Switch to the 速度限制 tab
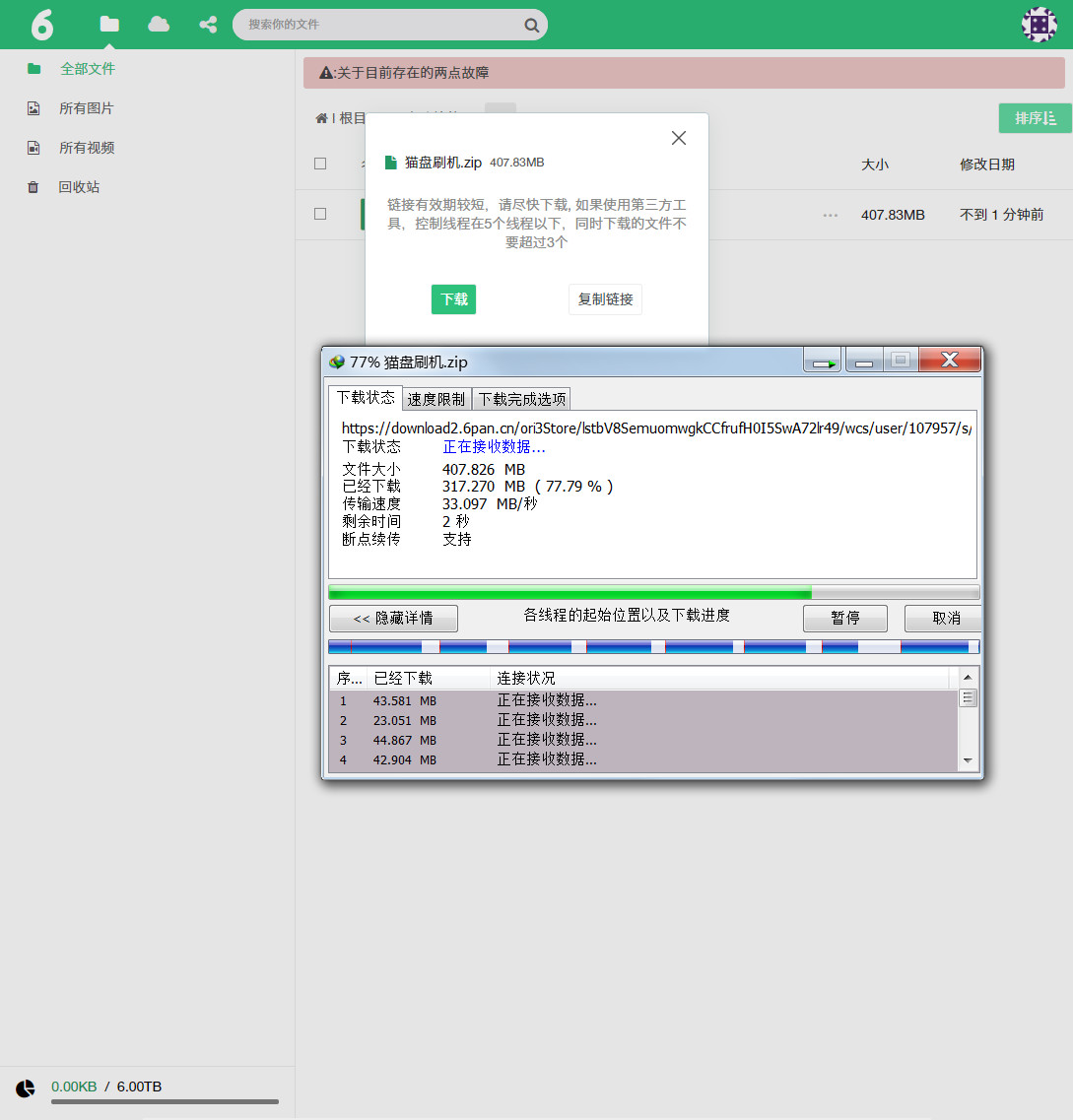Screen dimensions: 1073x1120 pos(436,399)
